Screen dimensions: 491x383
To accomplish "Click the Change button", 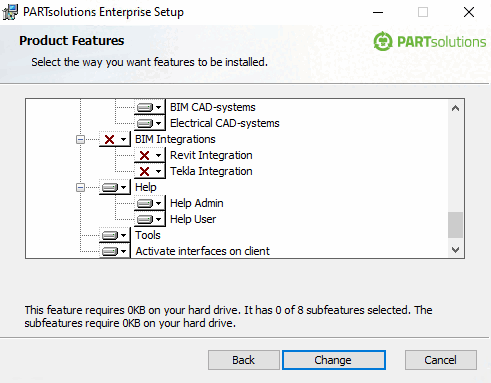I will point(334,360).
